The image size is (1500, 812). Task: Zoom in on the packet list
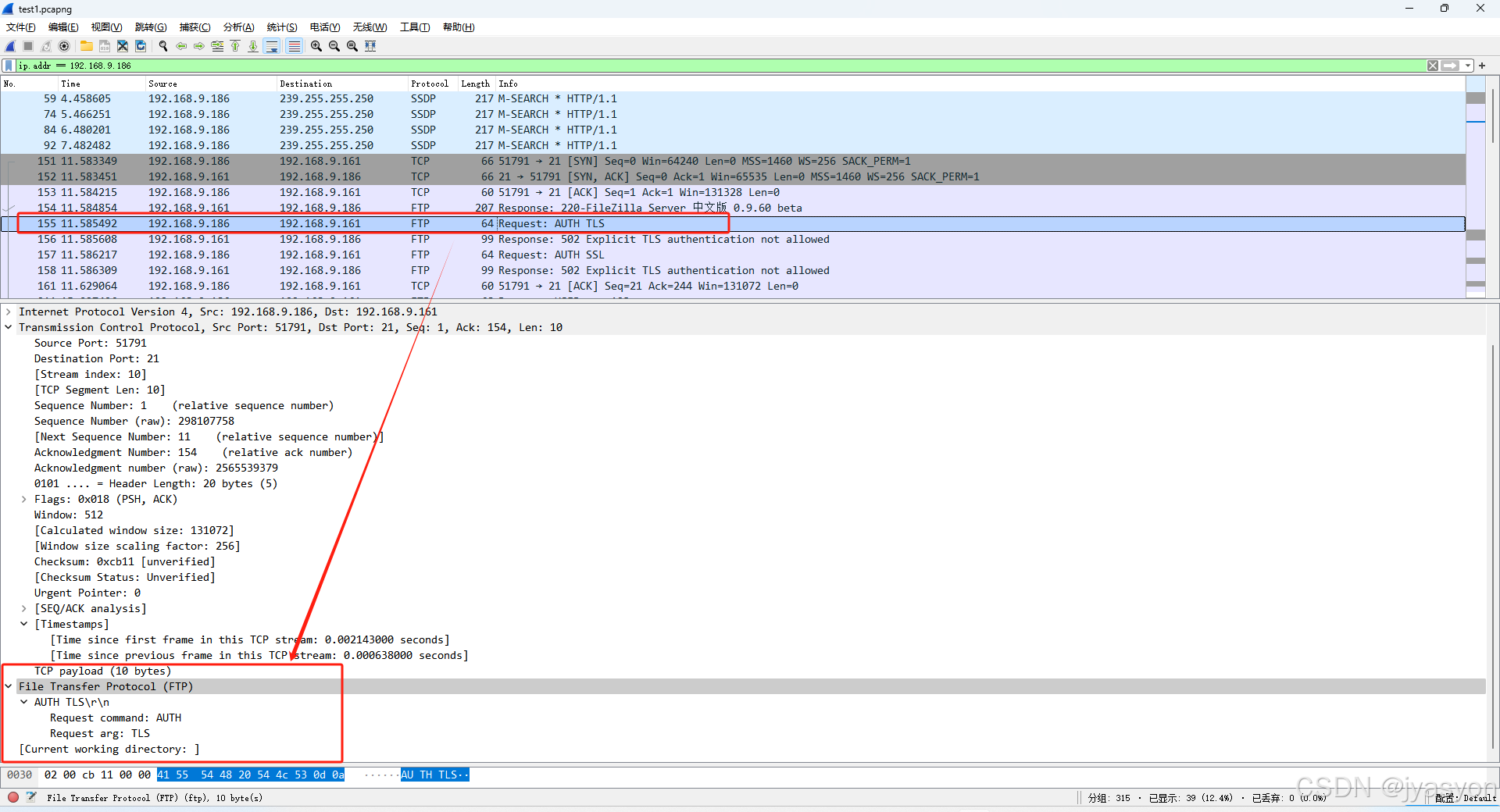click(x=316, y=46)
